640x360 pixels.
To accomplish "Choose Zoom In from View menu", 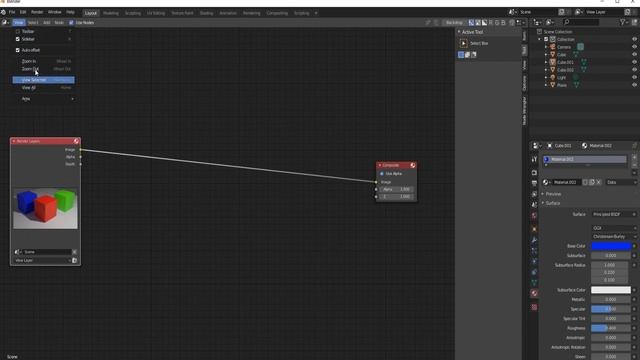I will coord(43,61).
